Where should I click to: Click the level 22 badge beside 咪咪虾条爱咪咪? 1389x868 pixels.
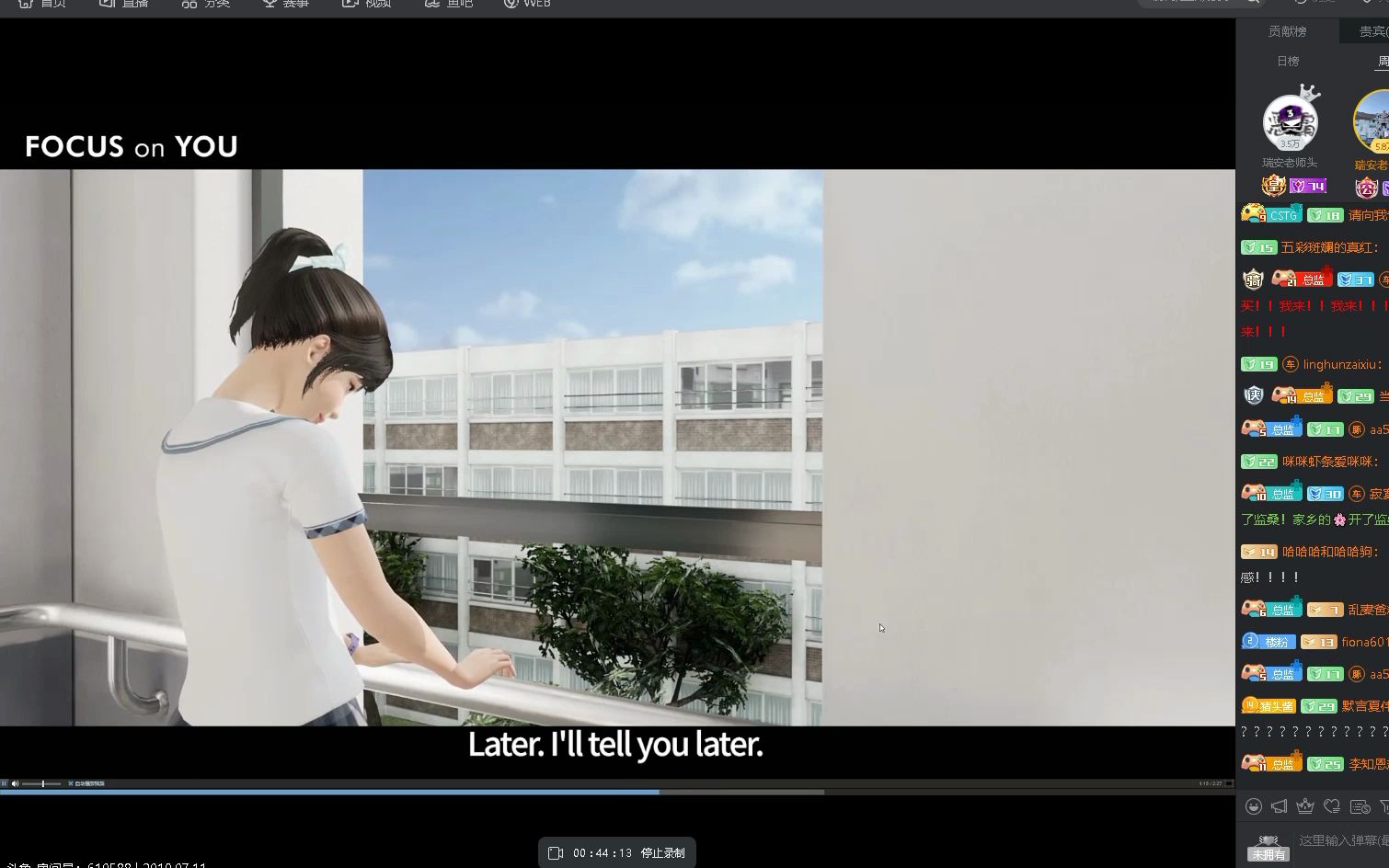1258,462
